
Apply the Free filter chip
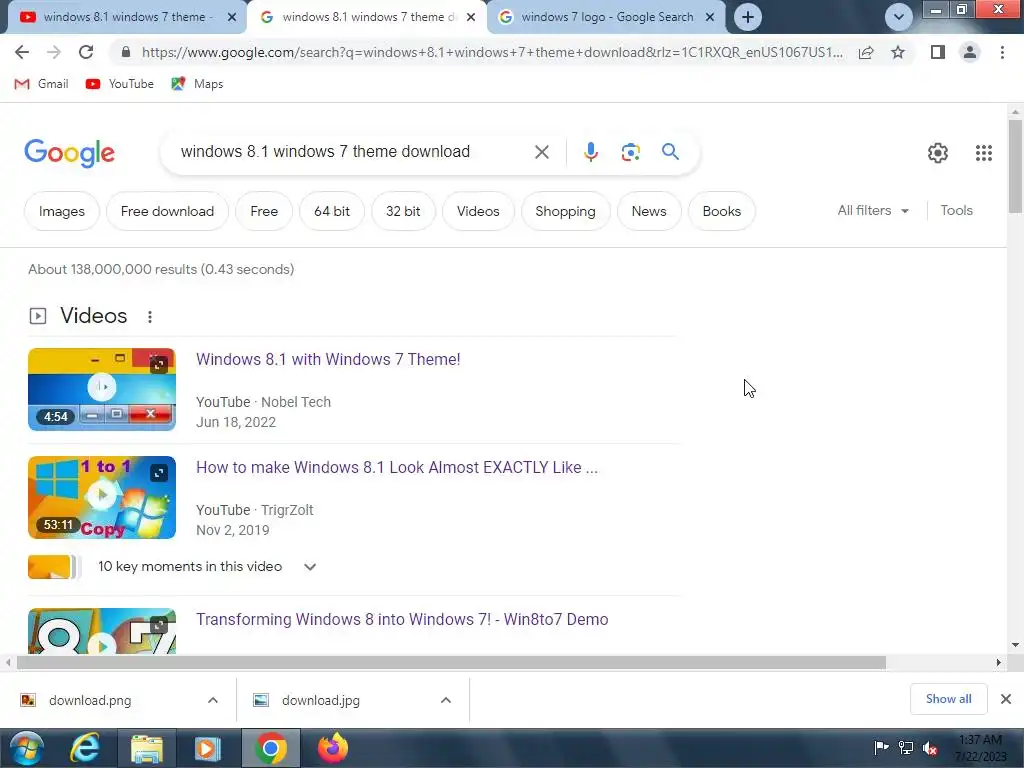tap(264, 211)
